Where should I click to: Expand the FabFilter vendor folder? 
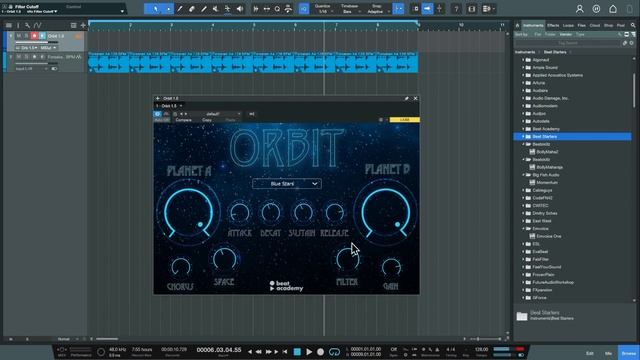pyautogui.click(x=523, y=259)
